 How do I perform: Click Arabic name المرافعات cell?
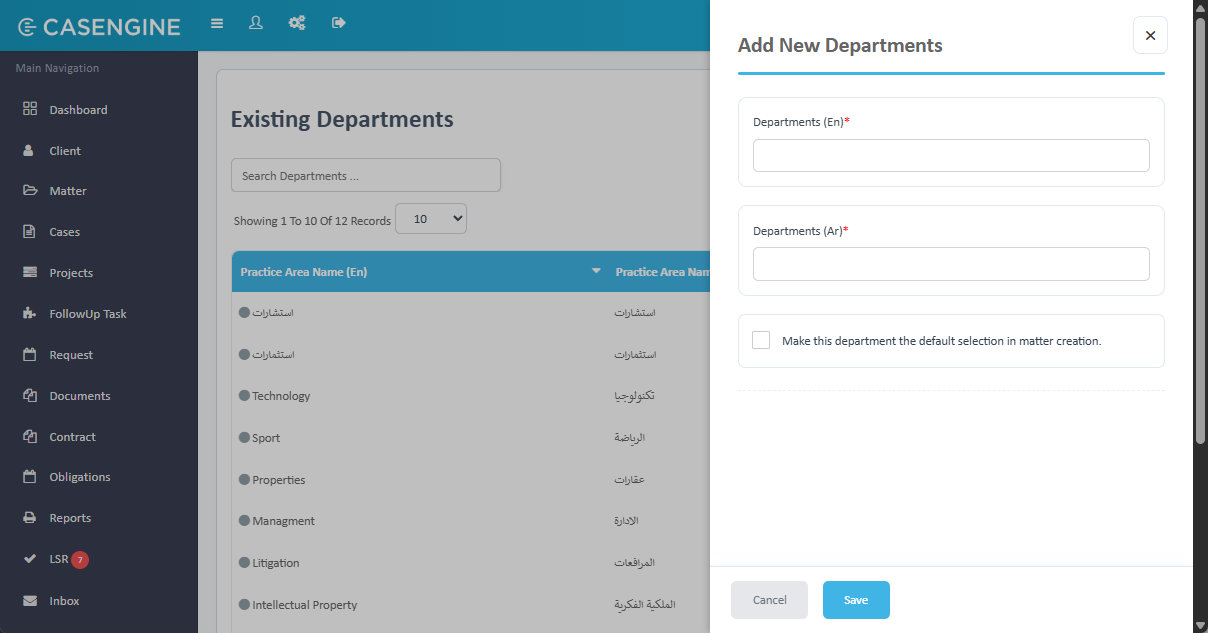635,563
